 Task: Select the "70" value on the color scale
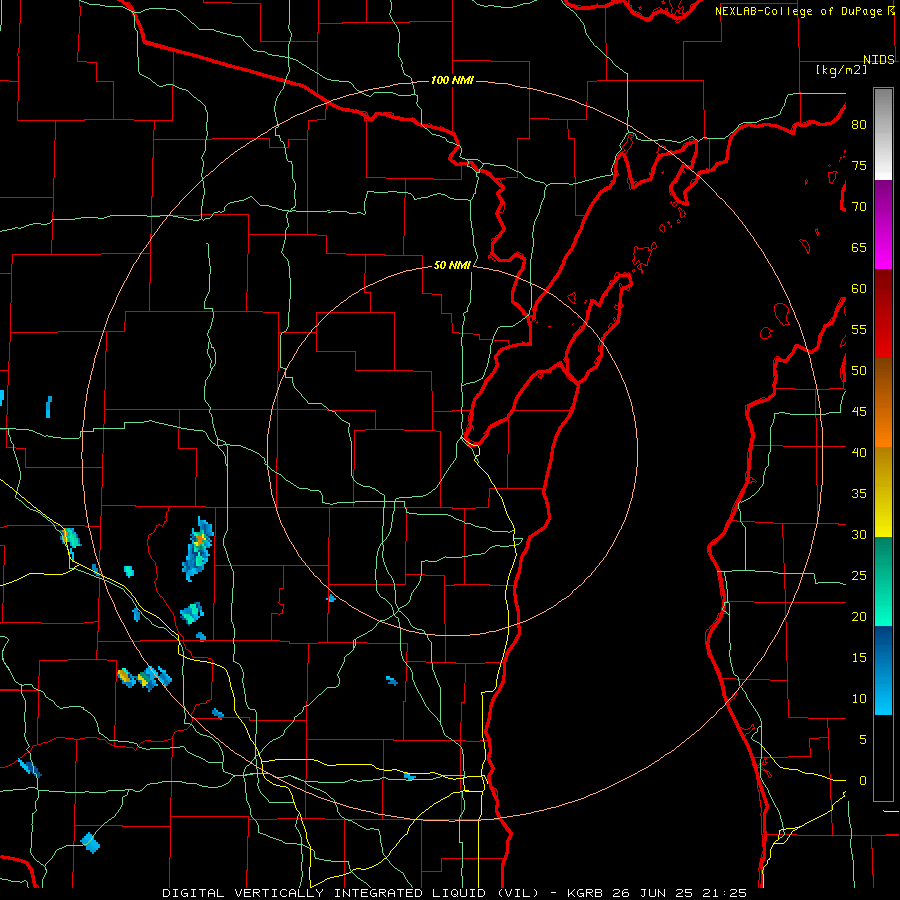[859, 207]
